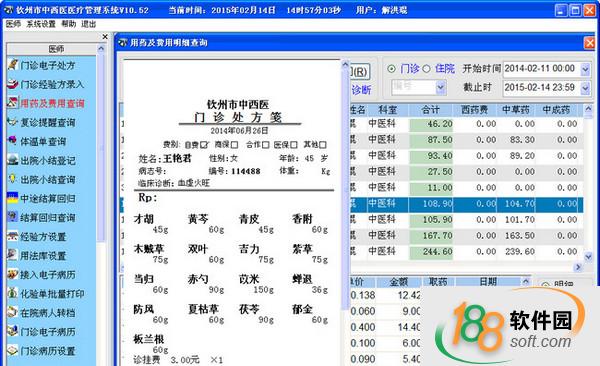Open the 在院病人转档 icon
Image resolution: width=600 pixels, height=366 pixels.
[x=13, y=312]
